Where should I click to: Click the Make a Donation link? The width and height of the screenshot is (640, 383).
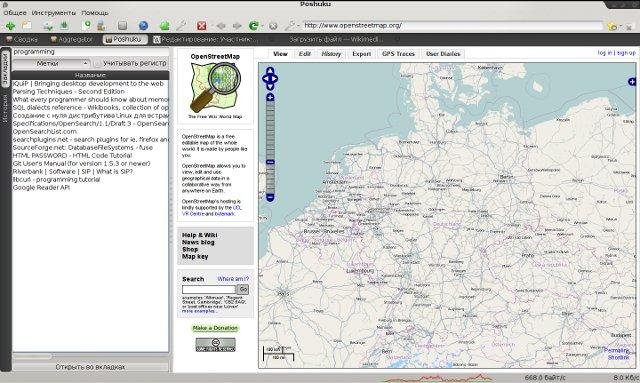pyautogui.click(x=215, y=328)
